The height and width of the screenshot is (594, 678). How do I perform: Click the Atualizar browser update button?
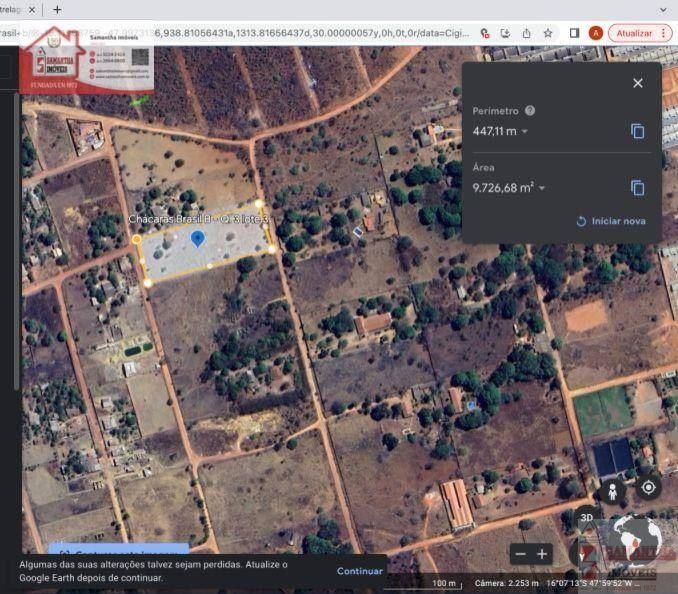[638, 33]
